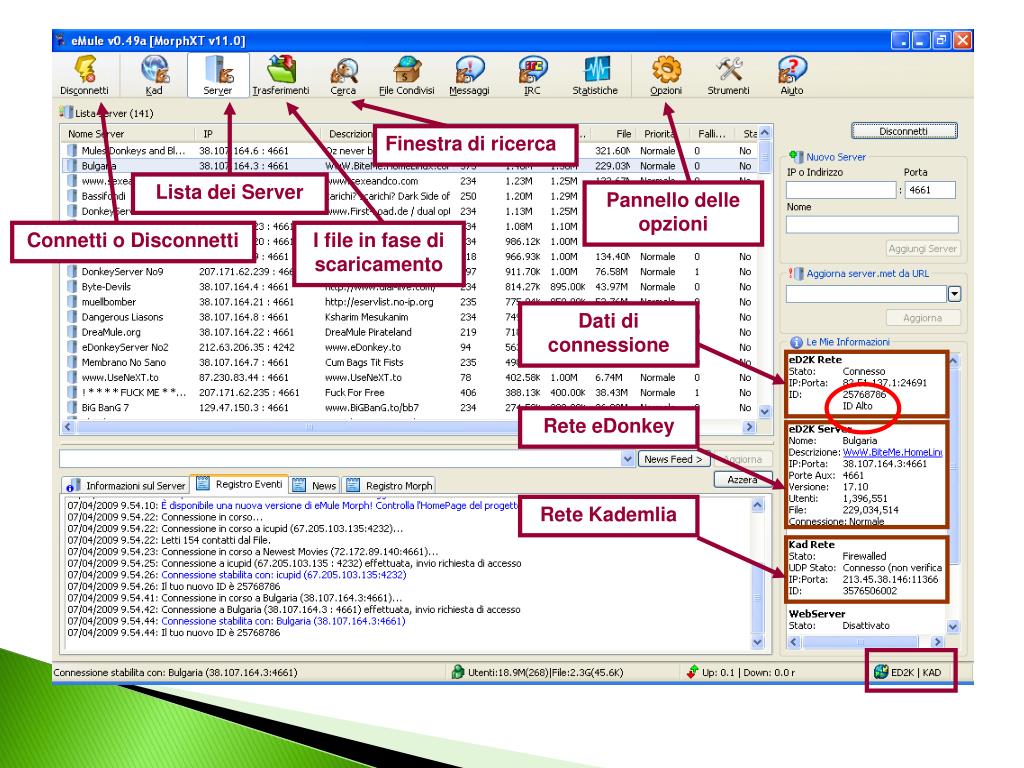Open the Strumenti tools toolbar icon
1024x768 pixels.
pos(729,69)
